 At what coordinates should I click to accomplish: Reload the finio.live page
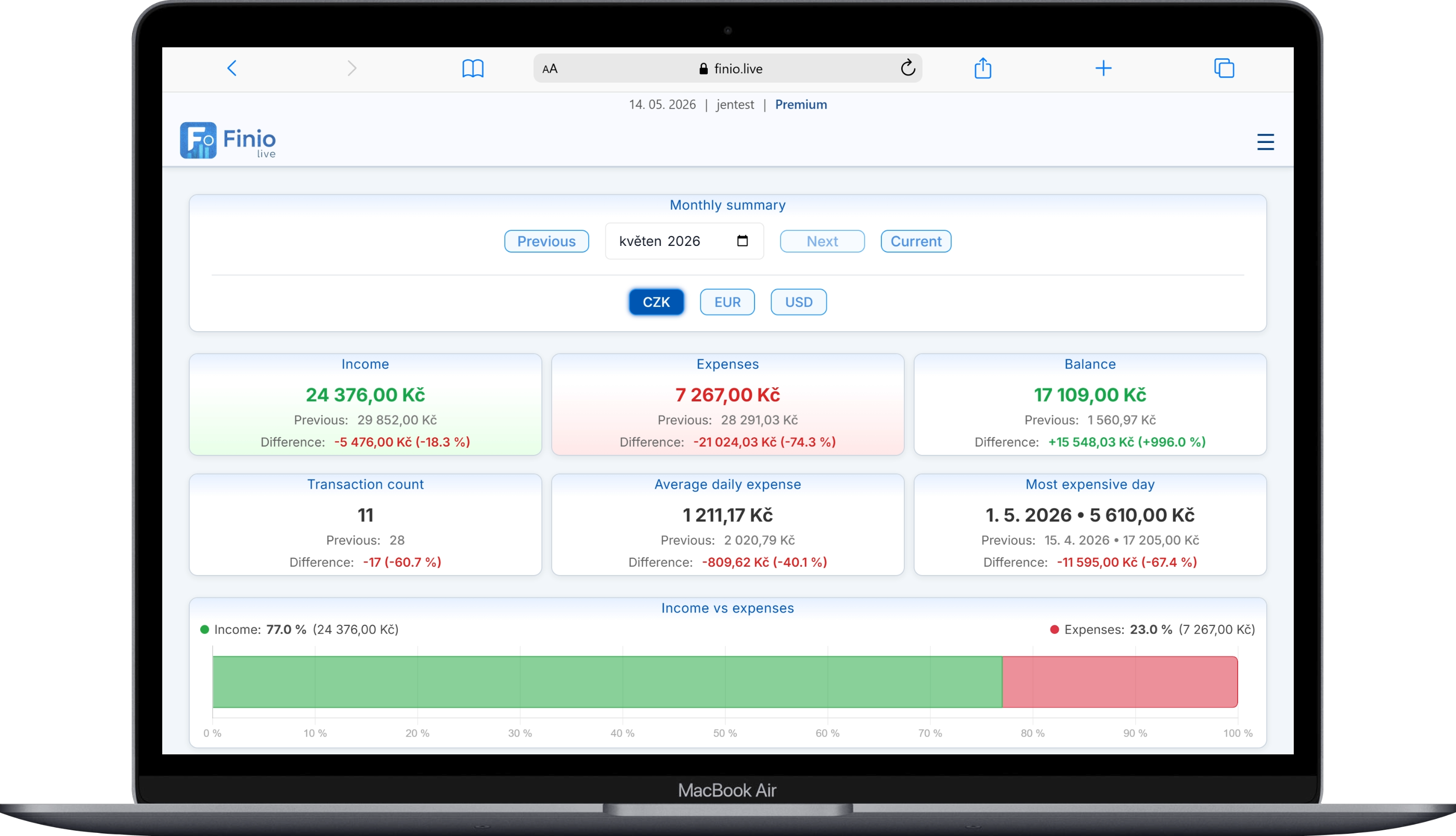[x=907, y=68]
